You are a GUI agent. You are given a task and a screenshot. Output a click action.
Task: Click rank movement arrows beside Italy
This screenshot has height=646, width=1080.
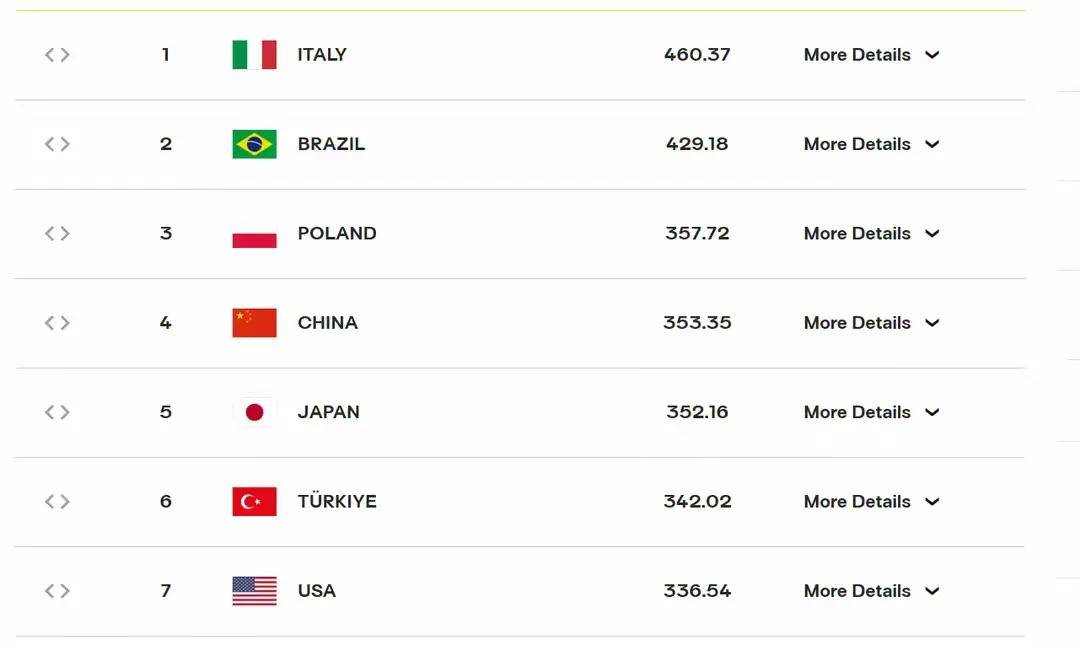point(57,55)
